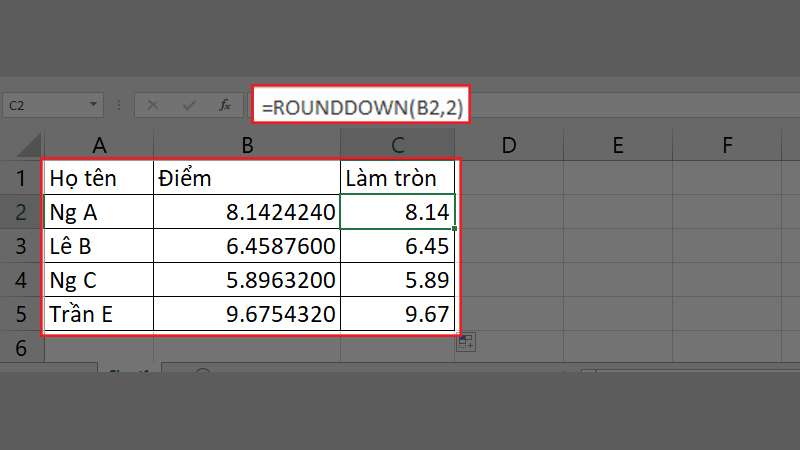Expand the Name Box dropdown arrow

click(x=93, y=105)
